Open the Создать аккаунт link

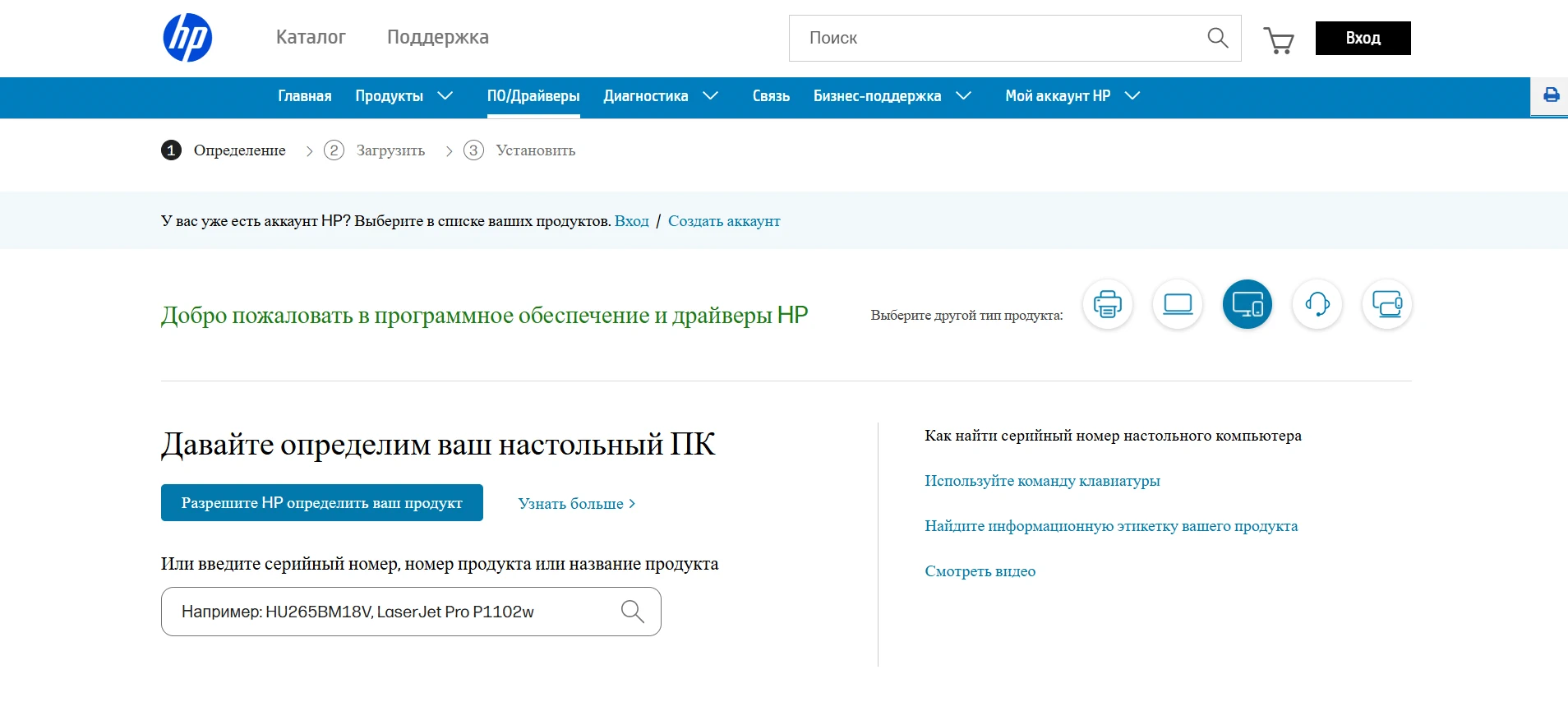(723, 221)
